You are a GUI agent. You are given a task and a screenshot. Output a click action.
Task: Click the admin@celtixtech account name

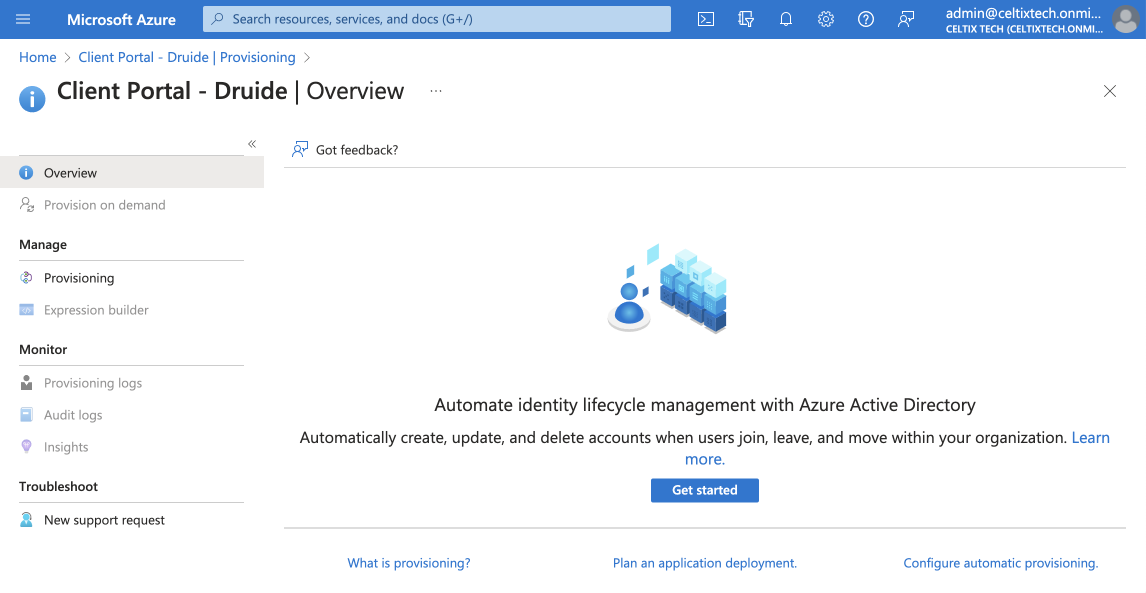point(1023,12)
